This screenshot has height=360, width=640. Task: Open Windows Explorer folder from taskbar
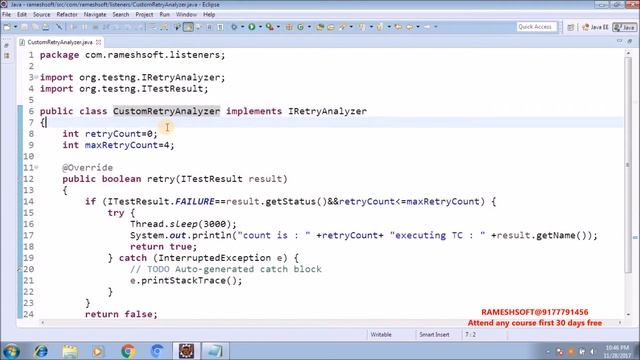click(70, 351)
